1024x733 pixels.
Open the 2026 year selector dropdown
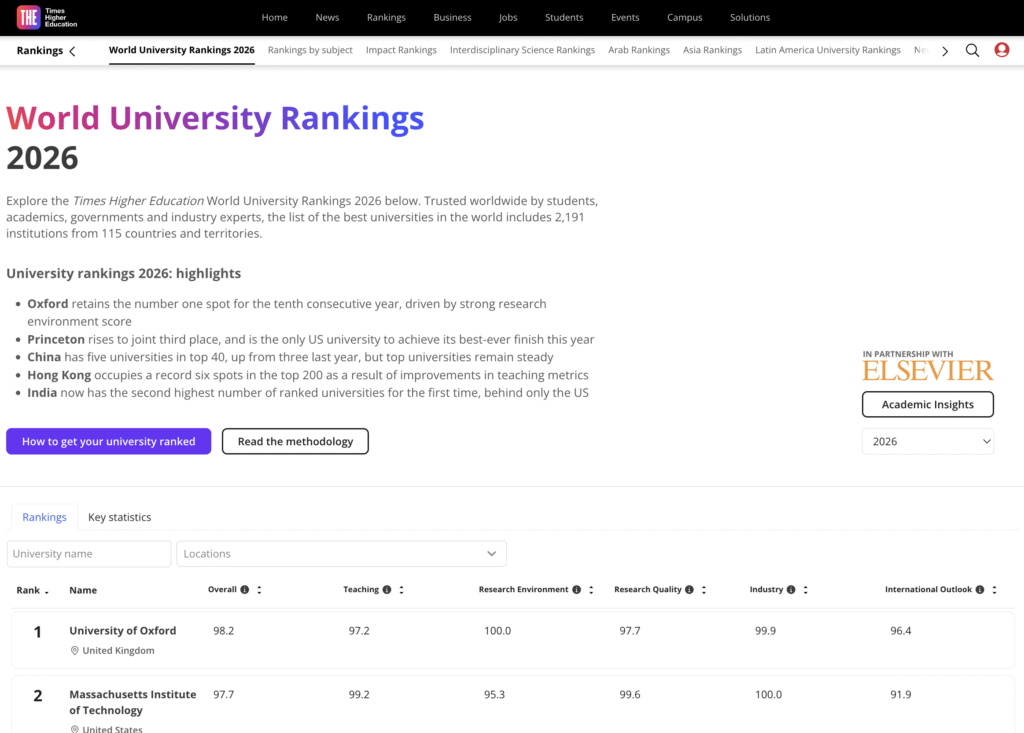tap(927, 441)
